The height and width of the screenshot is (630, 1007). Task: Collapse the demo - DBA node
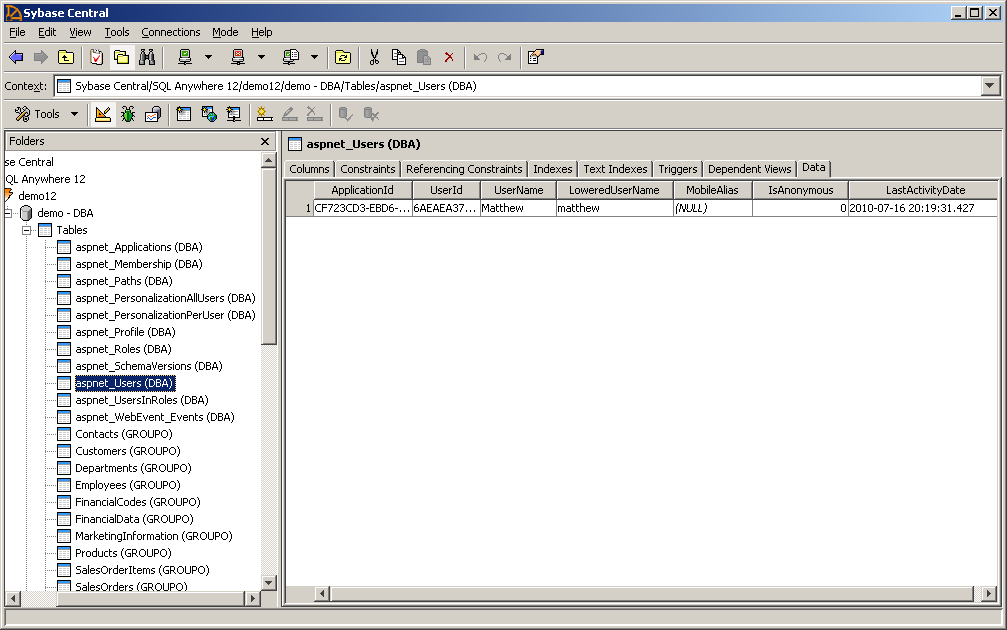pyautogui.click(x=8, y=213)
